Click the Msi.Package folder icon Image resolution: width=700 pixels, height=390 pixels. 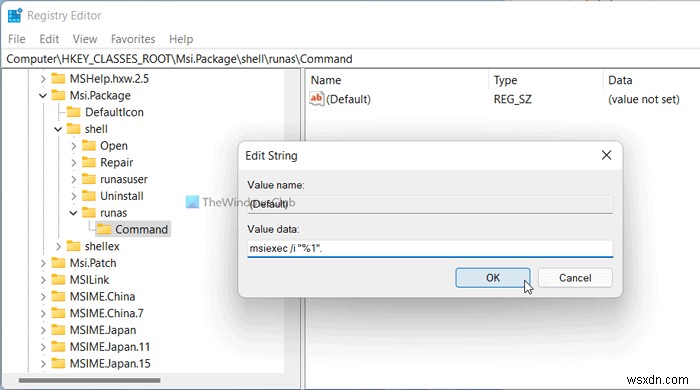tap(58, 95)
